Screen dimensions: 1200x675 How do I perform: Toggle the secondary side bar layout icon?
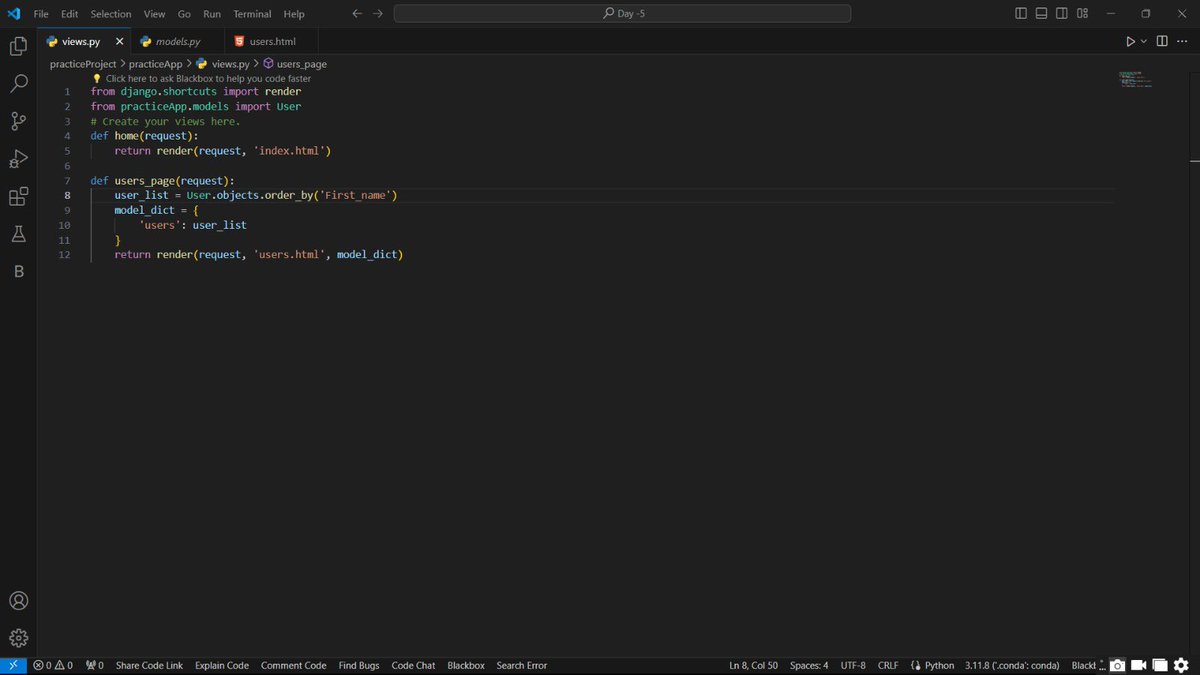coord(1062,14)
